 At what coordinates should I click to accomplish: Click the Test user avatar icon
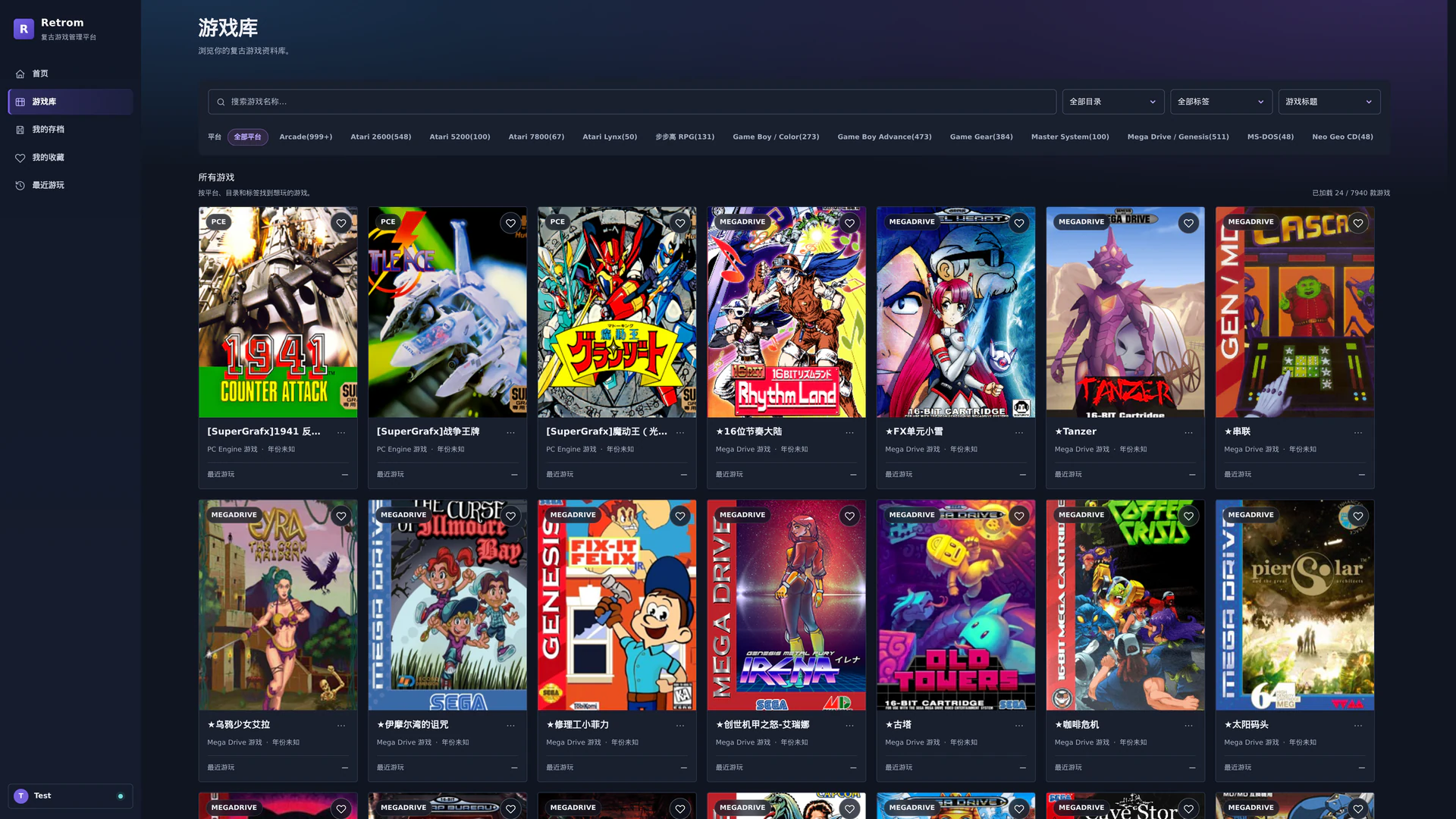point(21,795)
